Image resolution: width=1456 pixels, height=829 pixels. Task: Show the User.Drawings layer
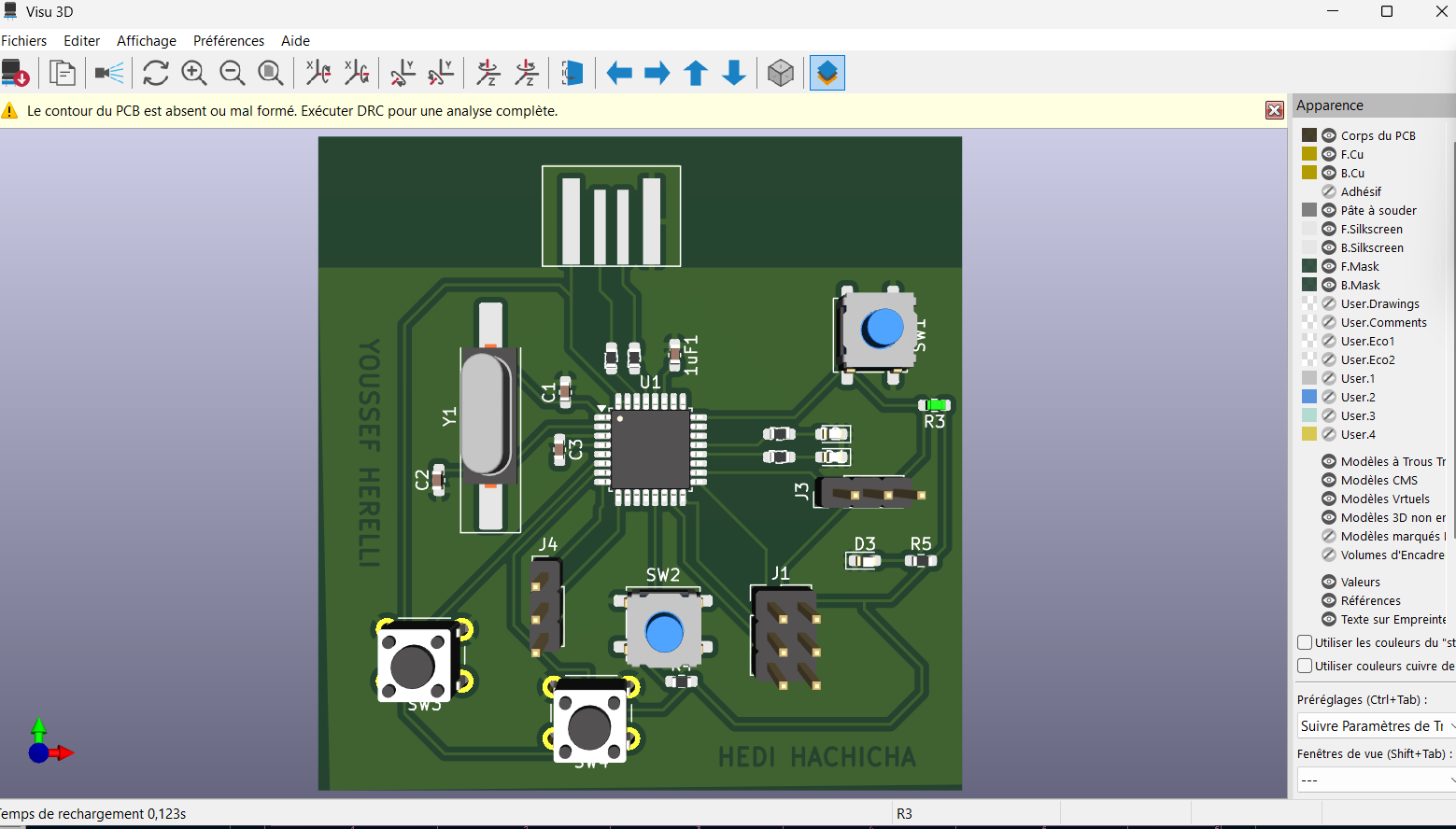1329,303
